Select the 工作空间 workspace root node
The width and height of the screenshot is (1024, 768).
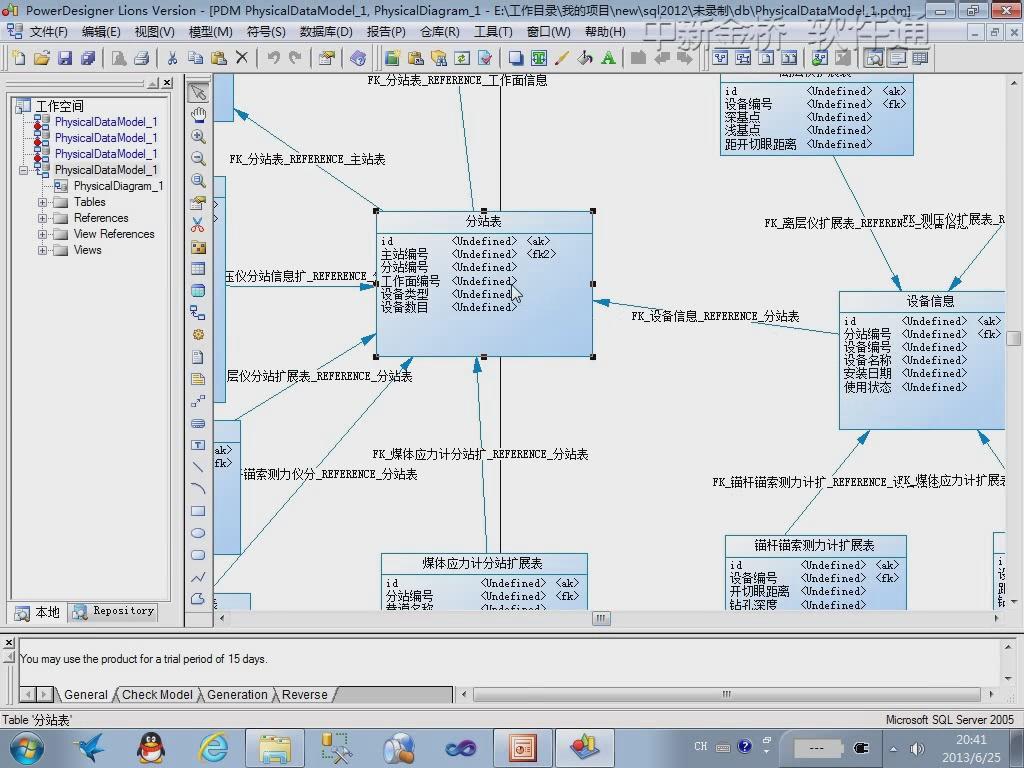coord(59,106)
